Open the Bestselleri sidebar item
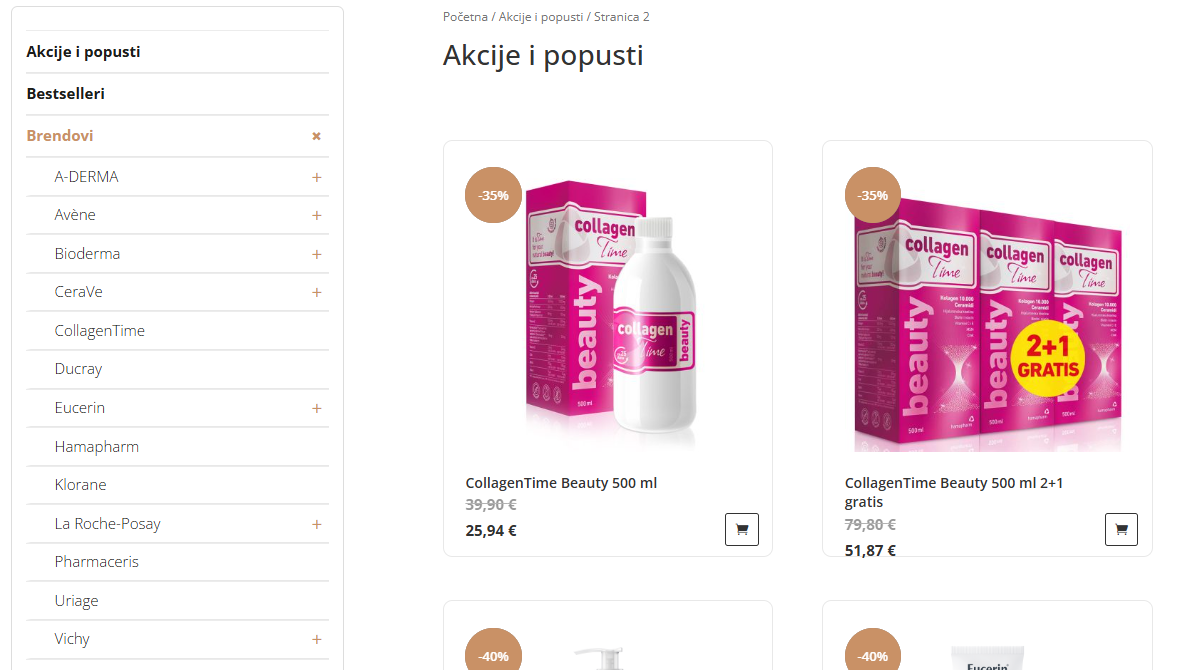This screenshot has height=670, width=1194. (x=65, y=94)
